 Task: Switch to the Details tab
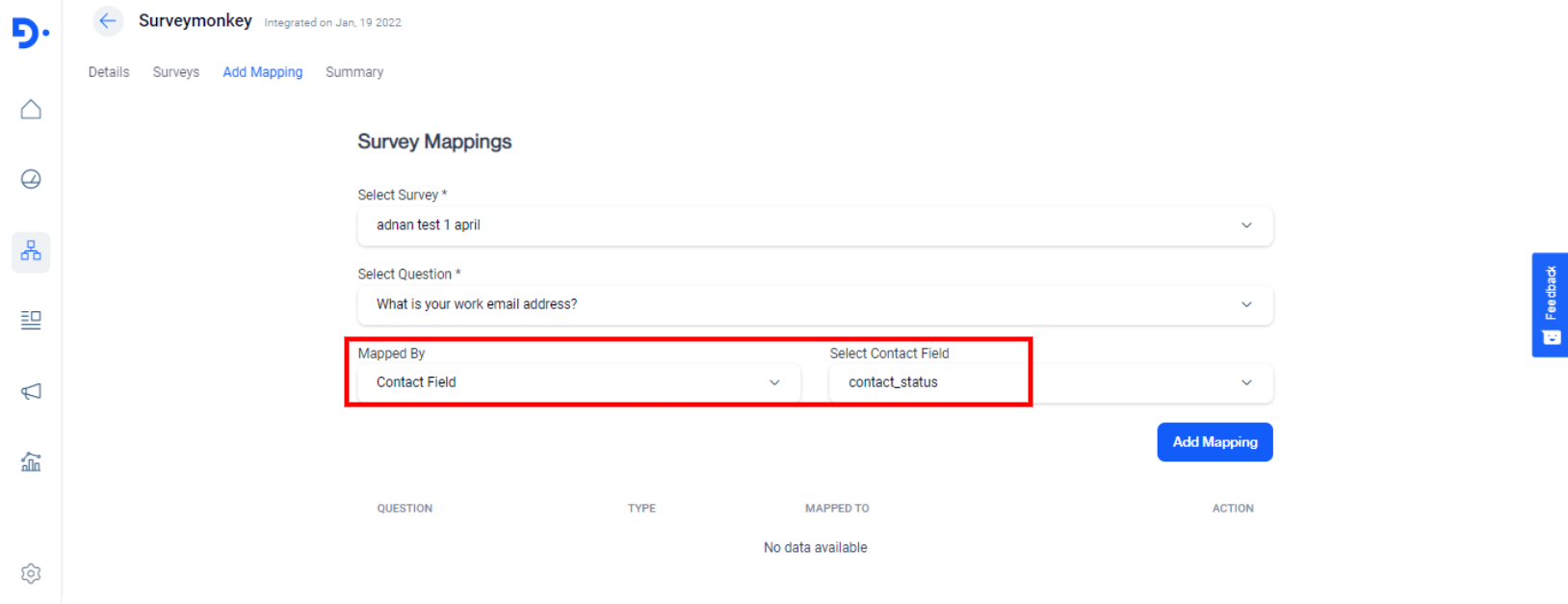pos(109,72)
